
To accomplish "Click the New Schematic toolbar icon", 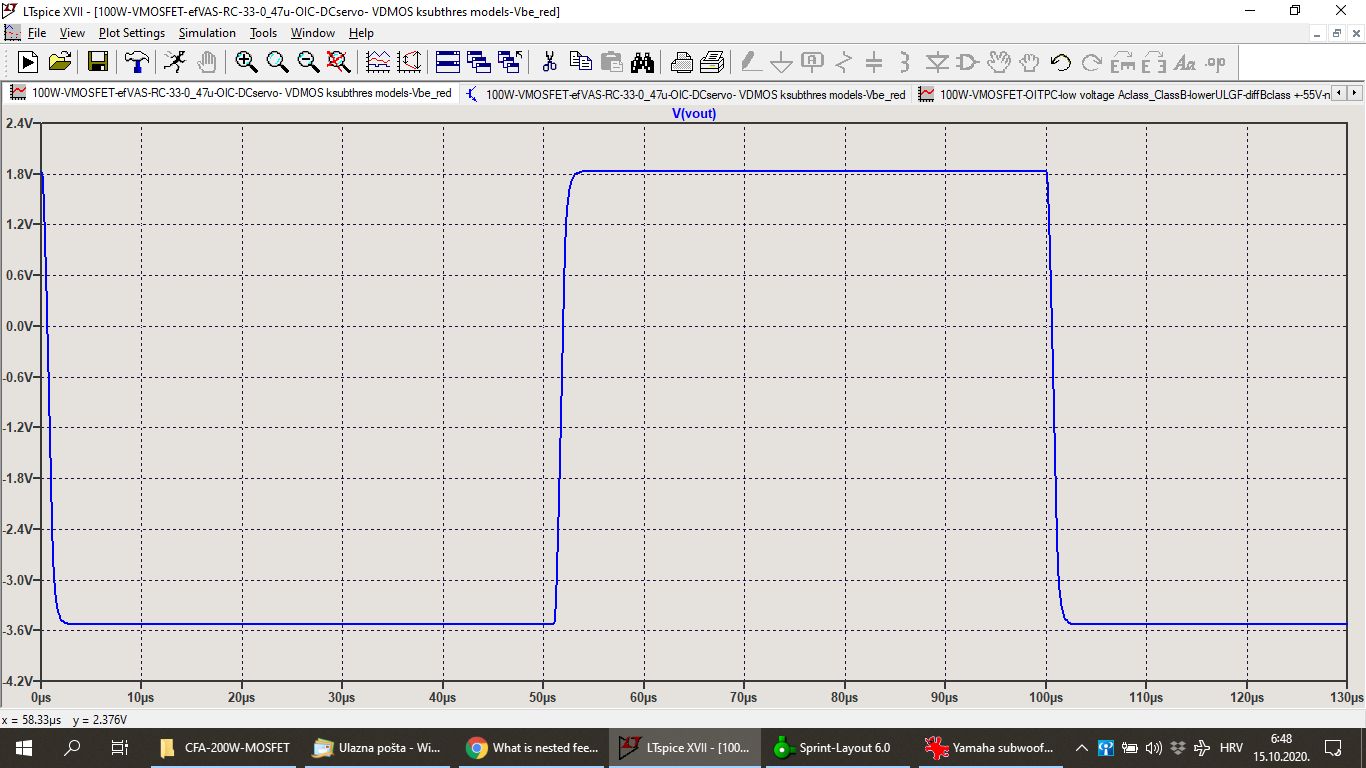I will coord(28,62).
